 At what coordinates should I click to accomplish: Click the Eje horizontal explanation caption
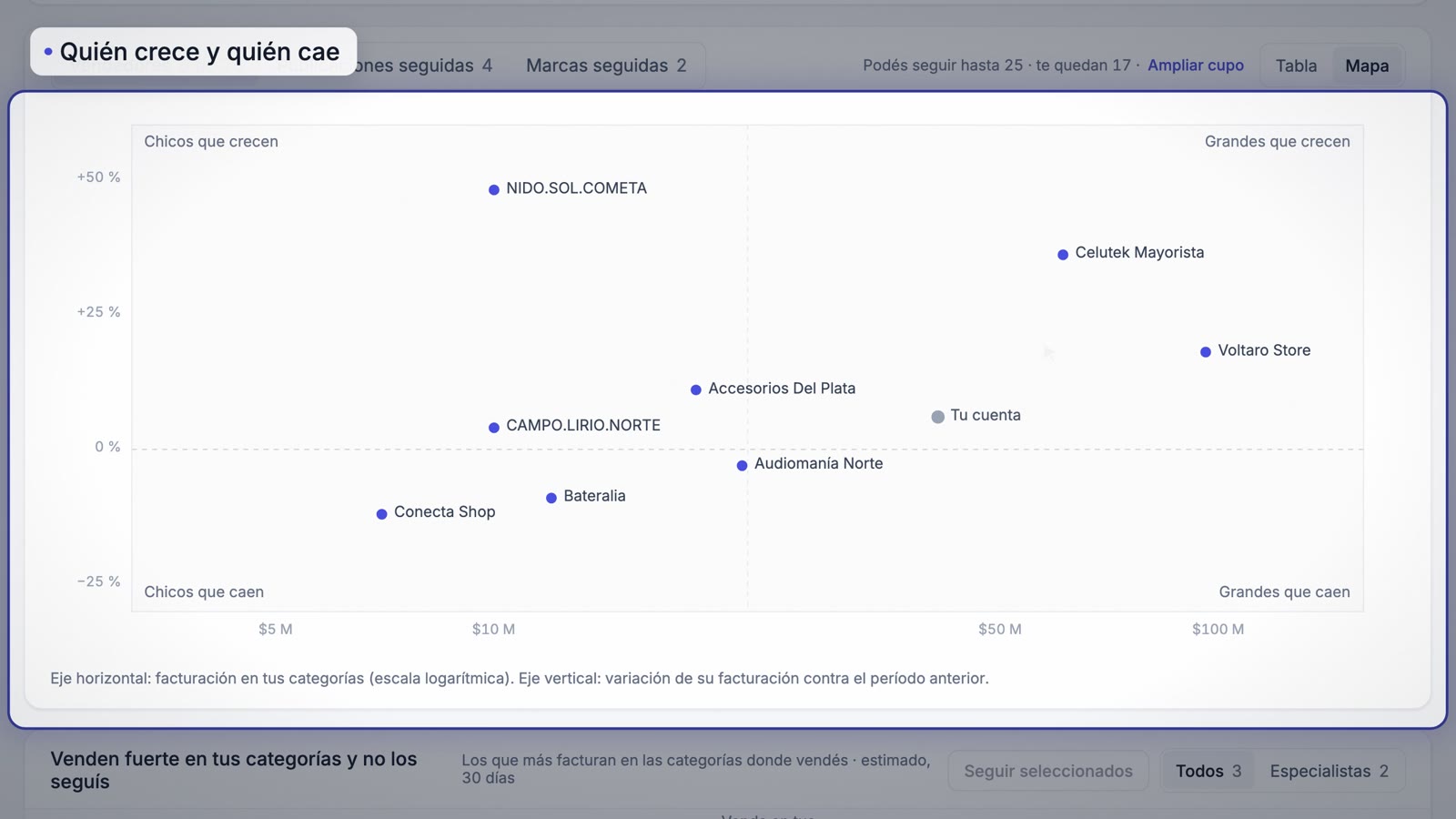[519, 678]
